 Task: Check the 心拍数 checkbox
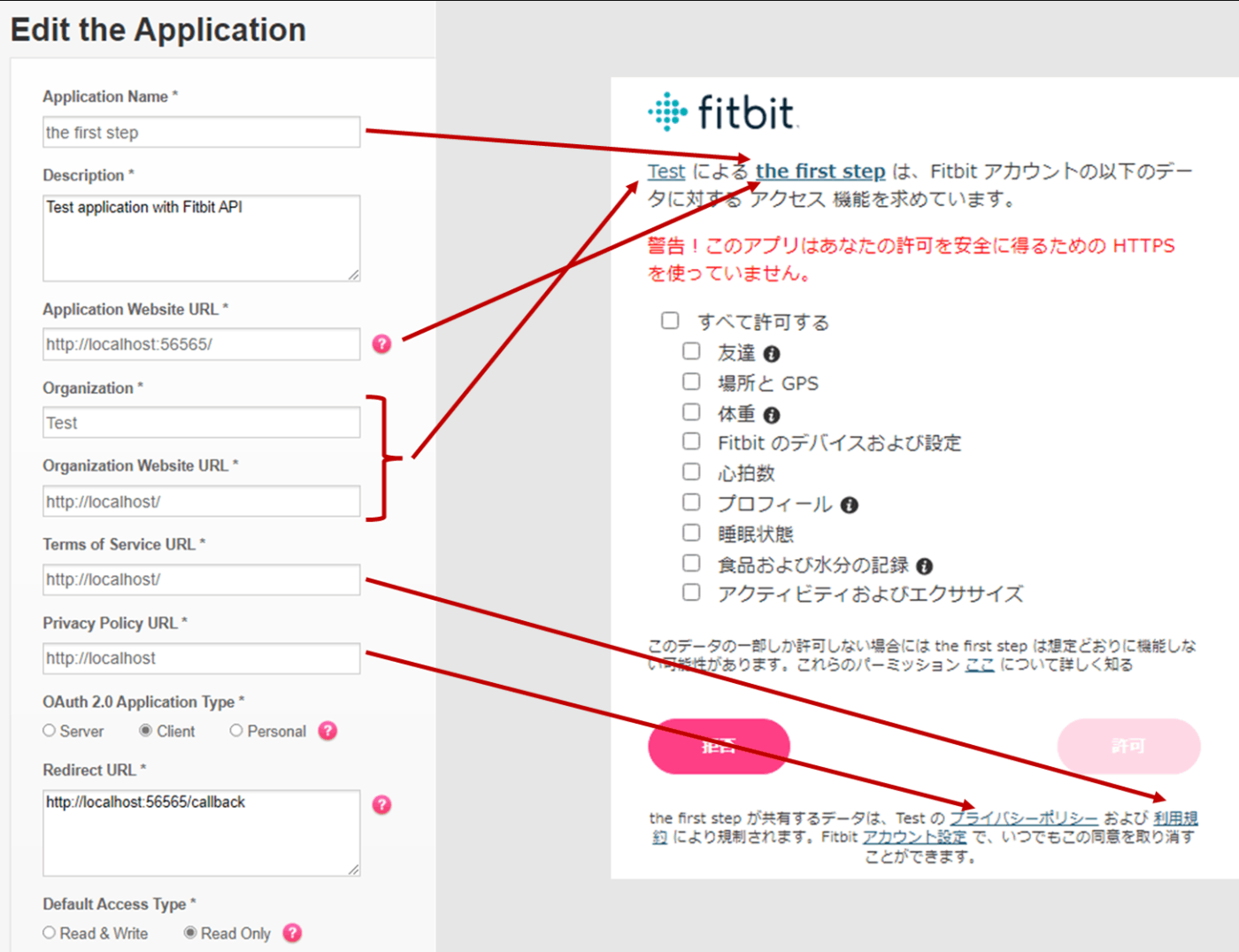[691, 472]
